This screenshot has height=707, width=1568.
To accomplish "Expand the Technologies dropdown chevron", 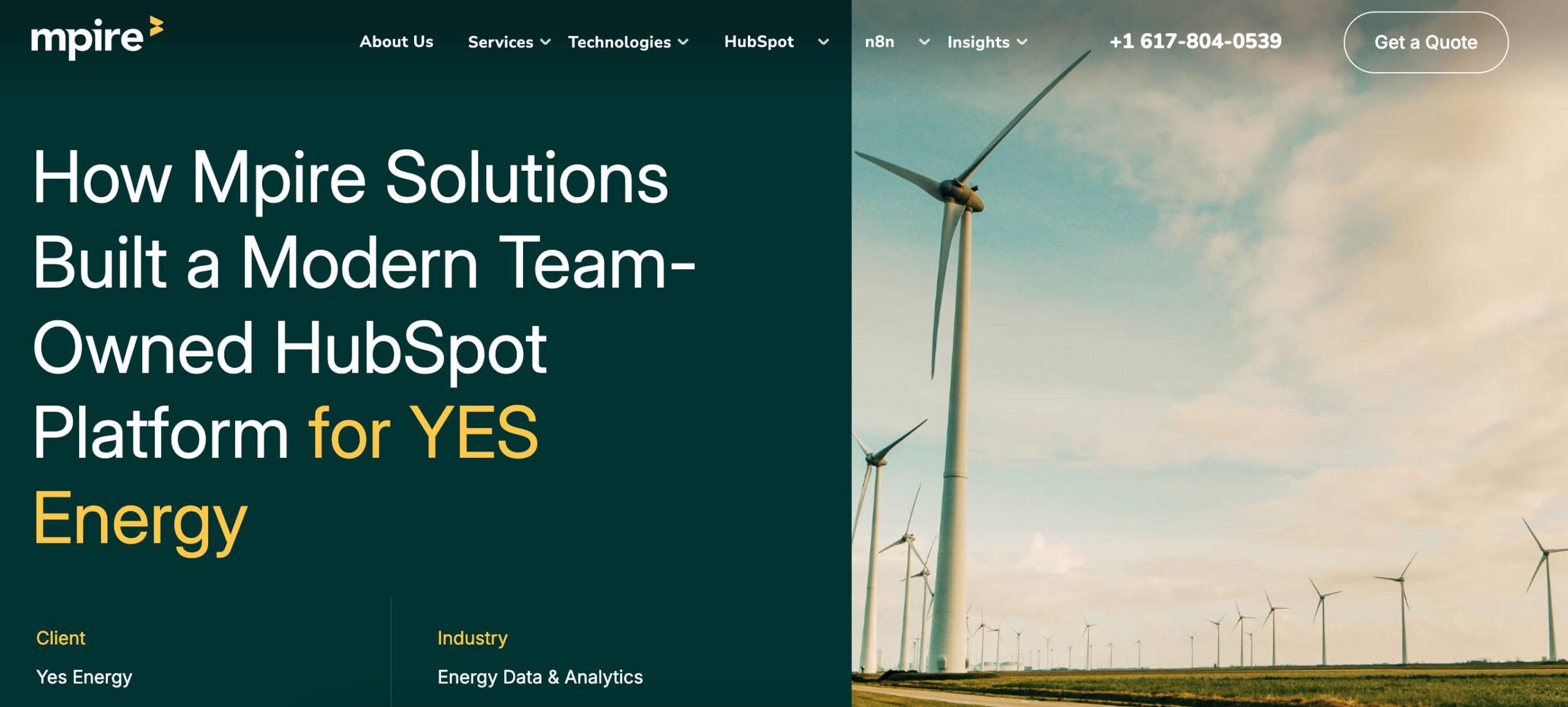I will point(684,42).
